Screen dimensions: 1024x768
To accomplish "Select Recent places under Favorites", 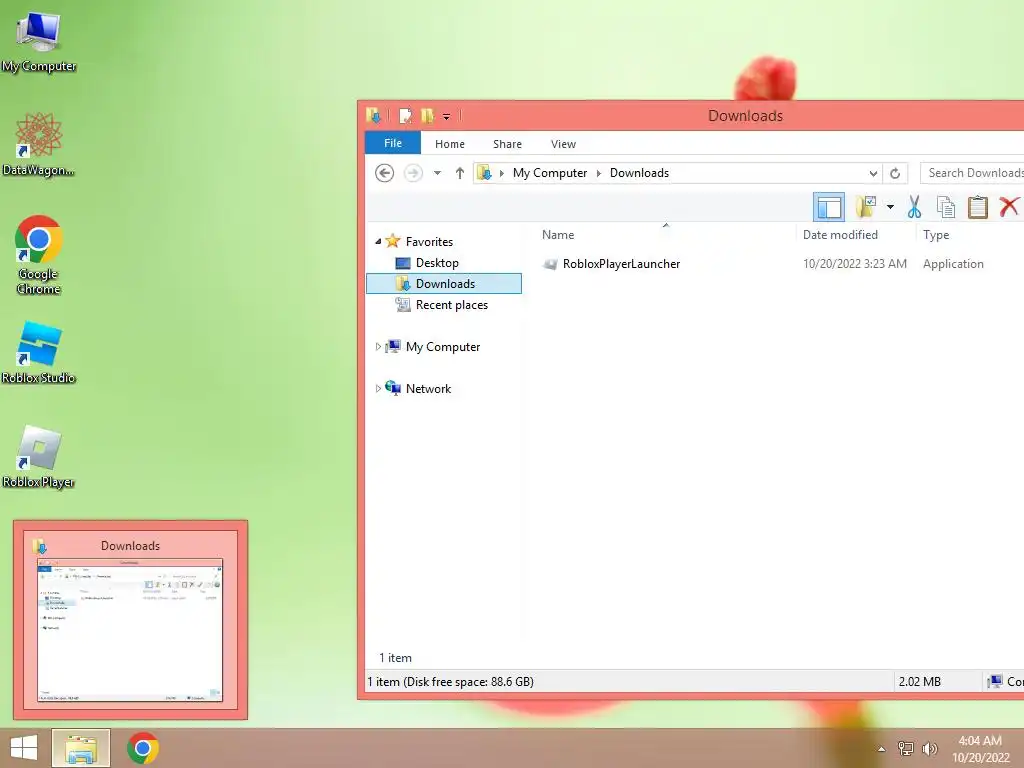I will [451, 305].
